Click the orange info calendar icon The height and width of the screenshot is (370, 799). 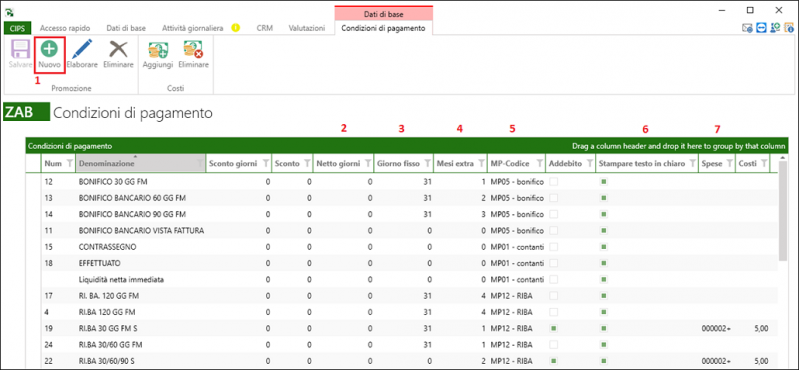tap(790, 29)
